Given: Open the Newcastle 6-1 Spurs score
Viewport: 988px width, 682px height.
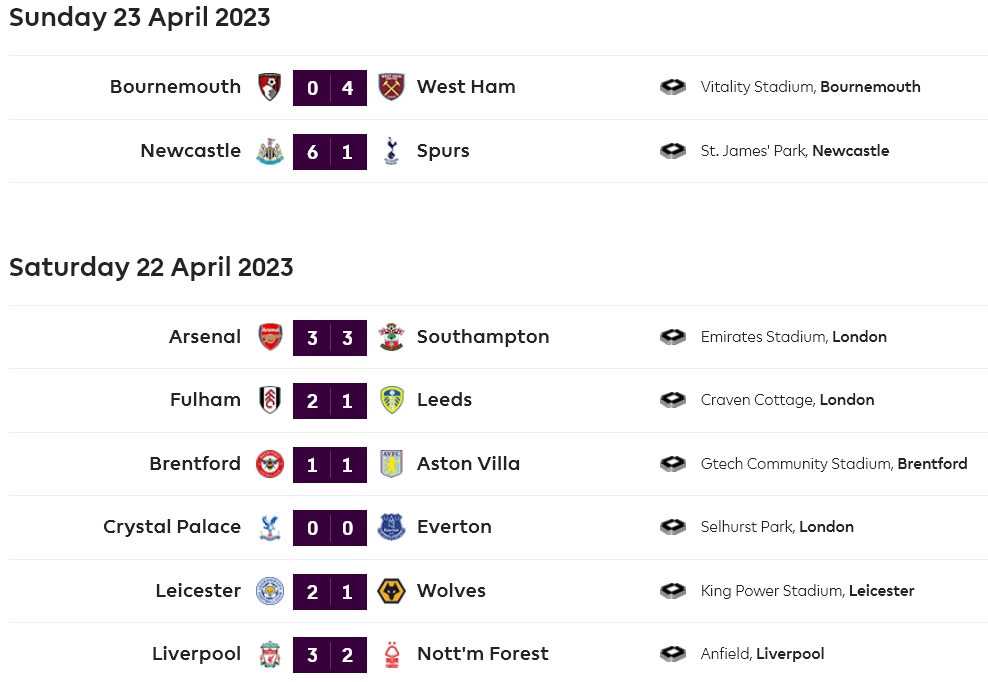Looking at the screenshot, I should pyautogui.click(x=330, y=151).
